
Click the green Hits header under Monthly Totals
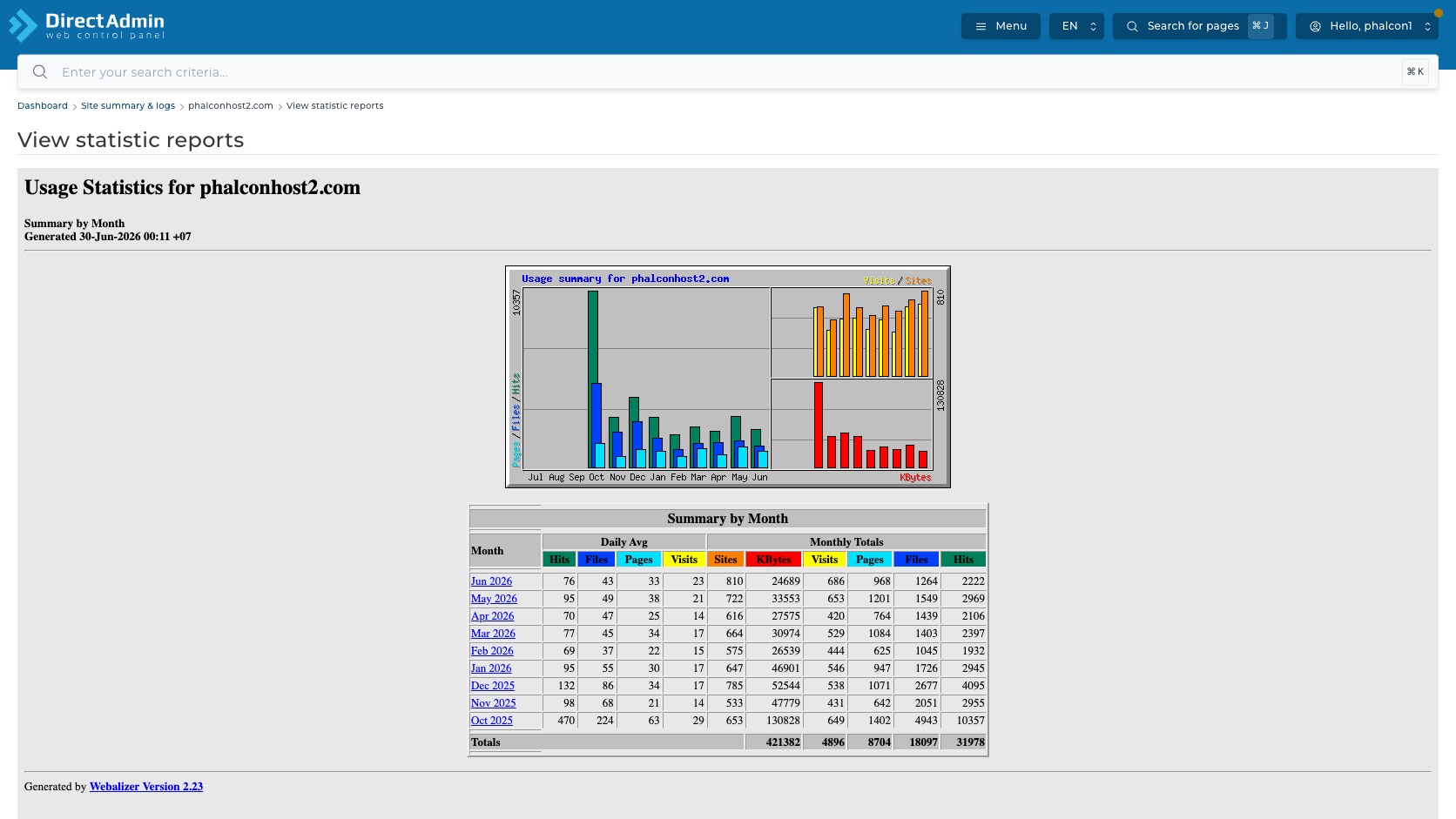963,560
